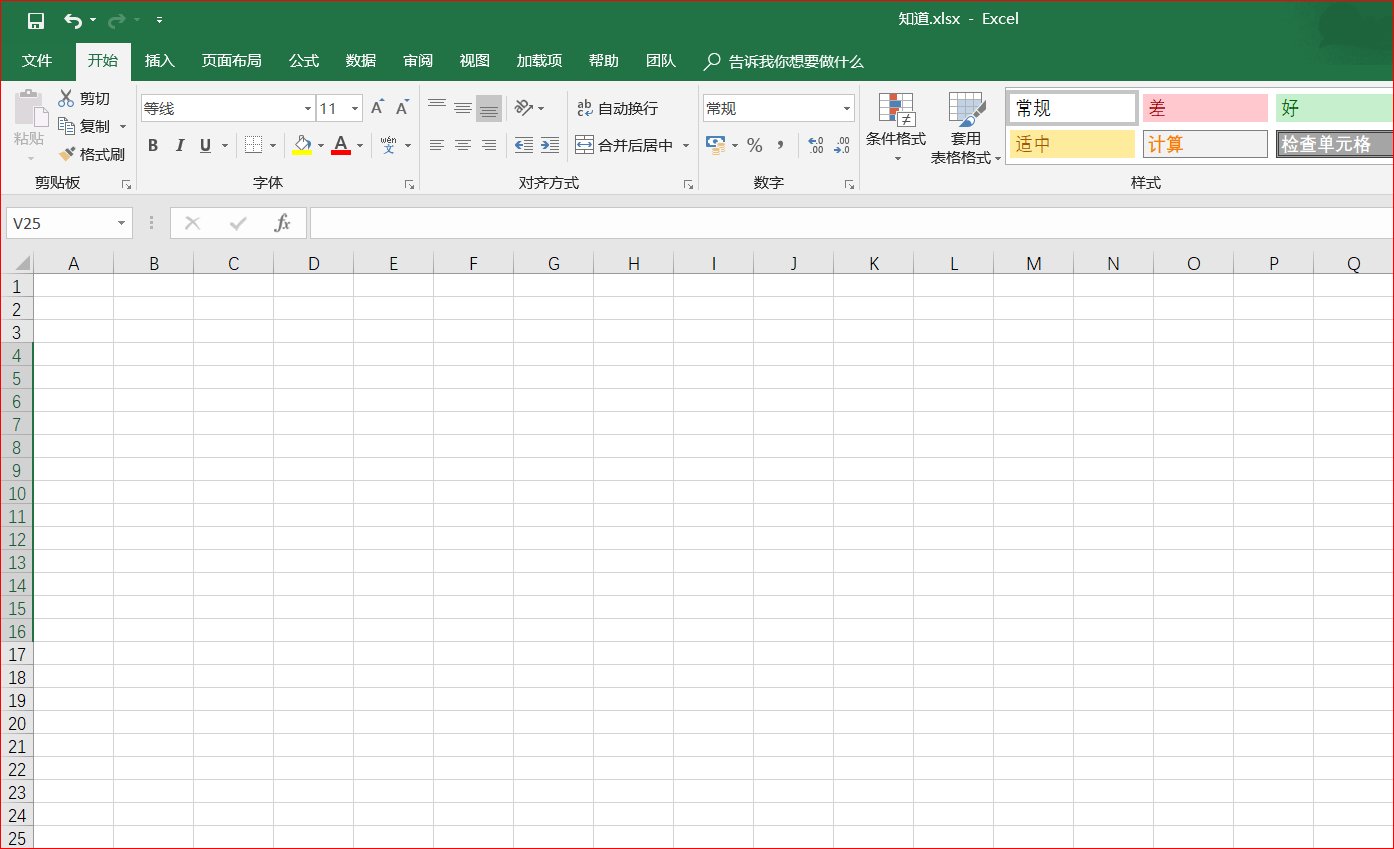Click the percent style icon

[754, 146]
